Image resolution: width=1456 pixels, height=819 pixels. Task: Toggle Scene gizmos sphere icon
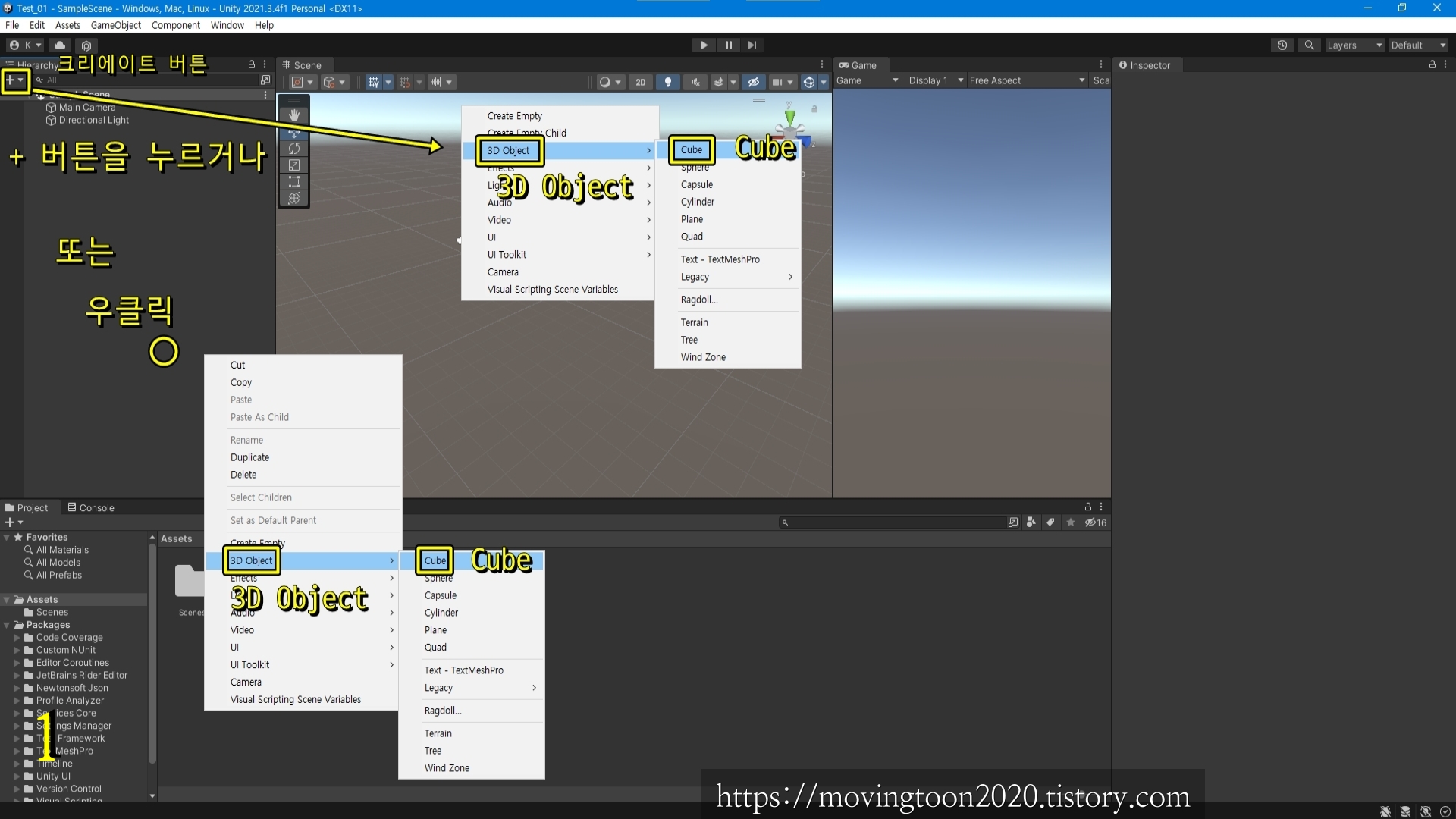(809, 82)
